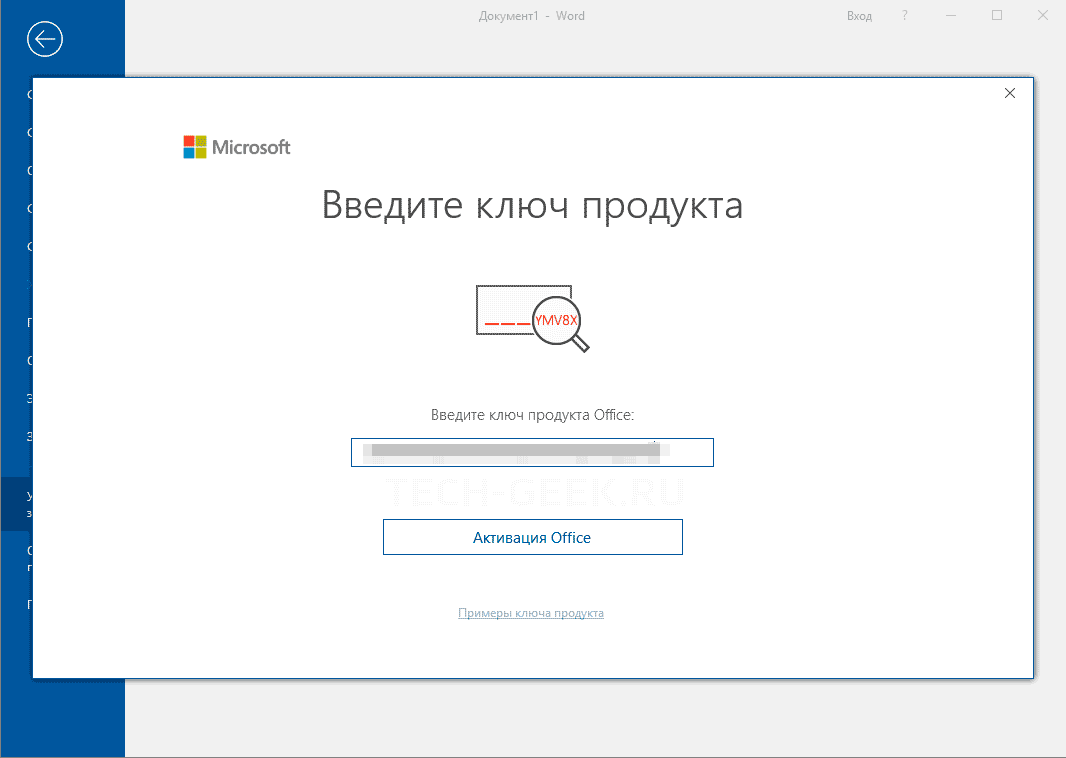Viewport: 1066px width, 758px height.
Task: Select the highlighted "Учетная запись" sidebar item
Action: [x=16, y=503]
